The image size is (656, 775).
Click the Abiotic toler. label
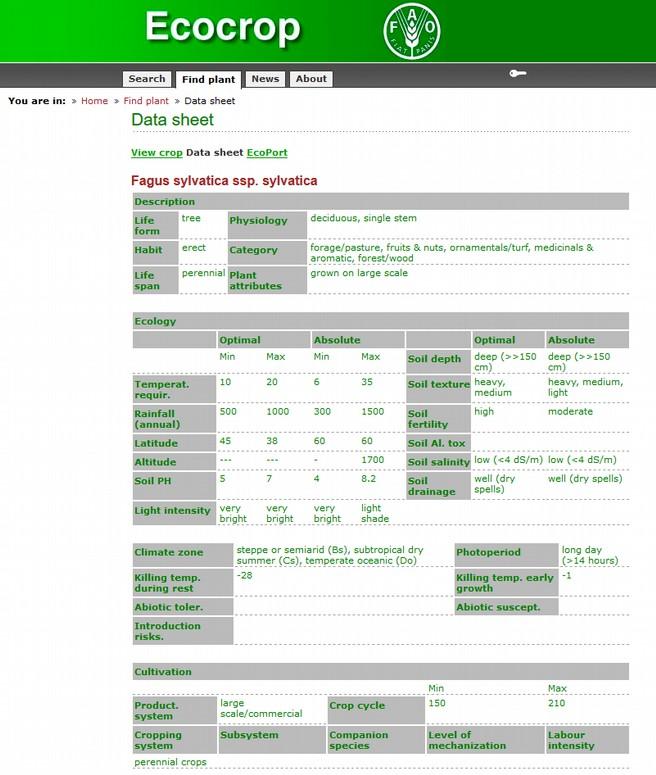(183, 607)
